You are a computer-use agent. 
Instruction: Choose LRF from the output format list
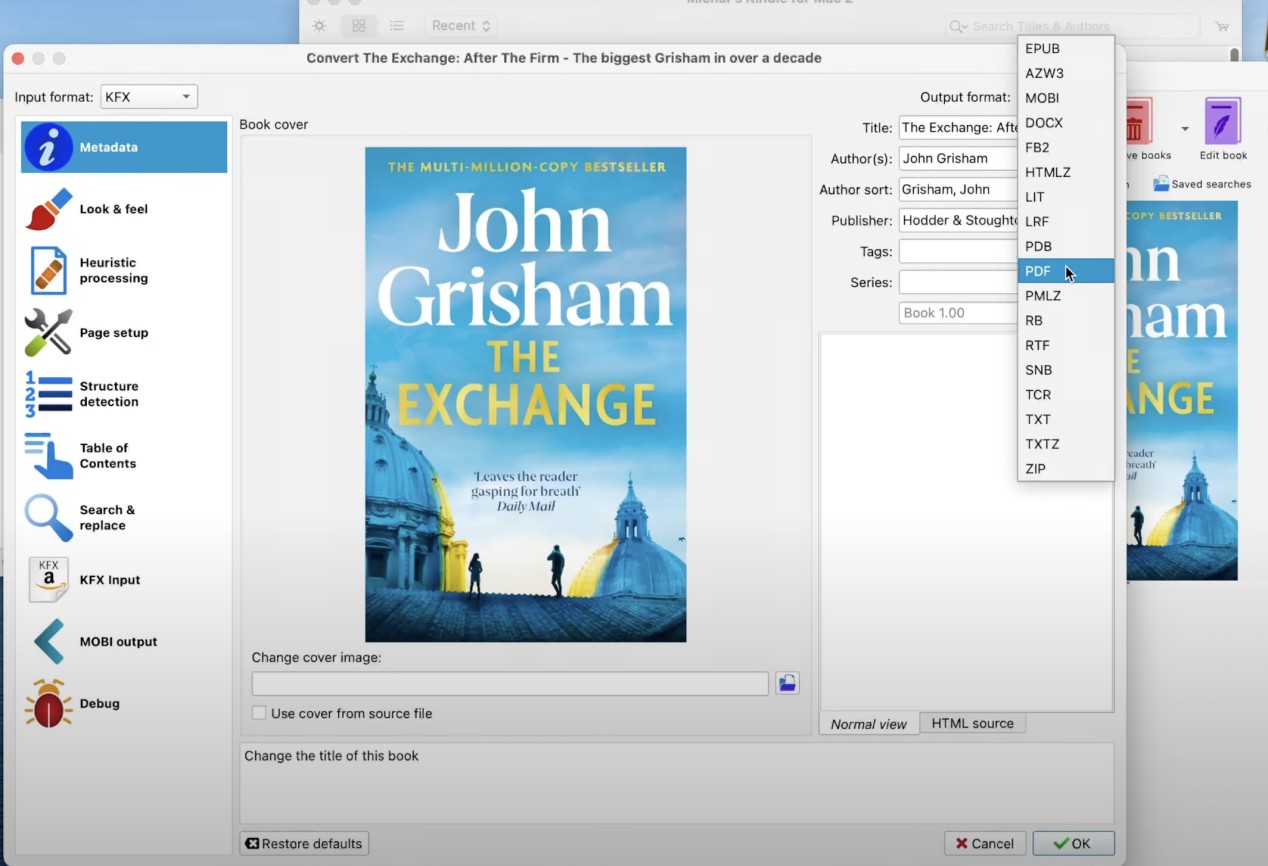[1066, 221]
